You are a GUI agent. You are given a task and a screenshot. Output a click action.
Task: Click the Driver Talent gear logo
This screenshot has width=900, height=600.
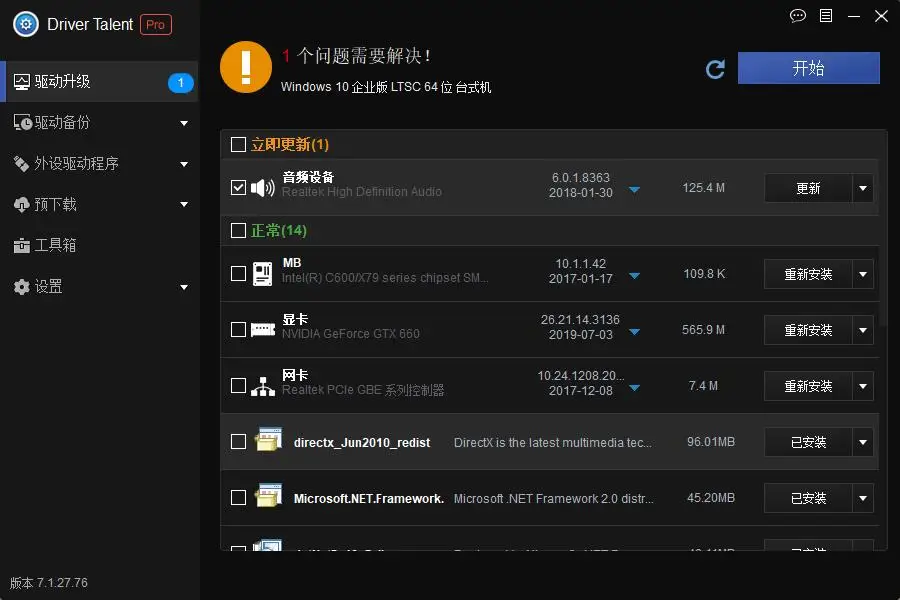coord(26,25)
